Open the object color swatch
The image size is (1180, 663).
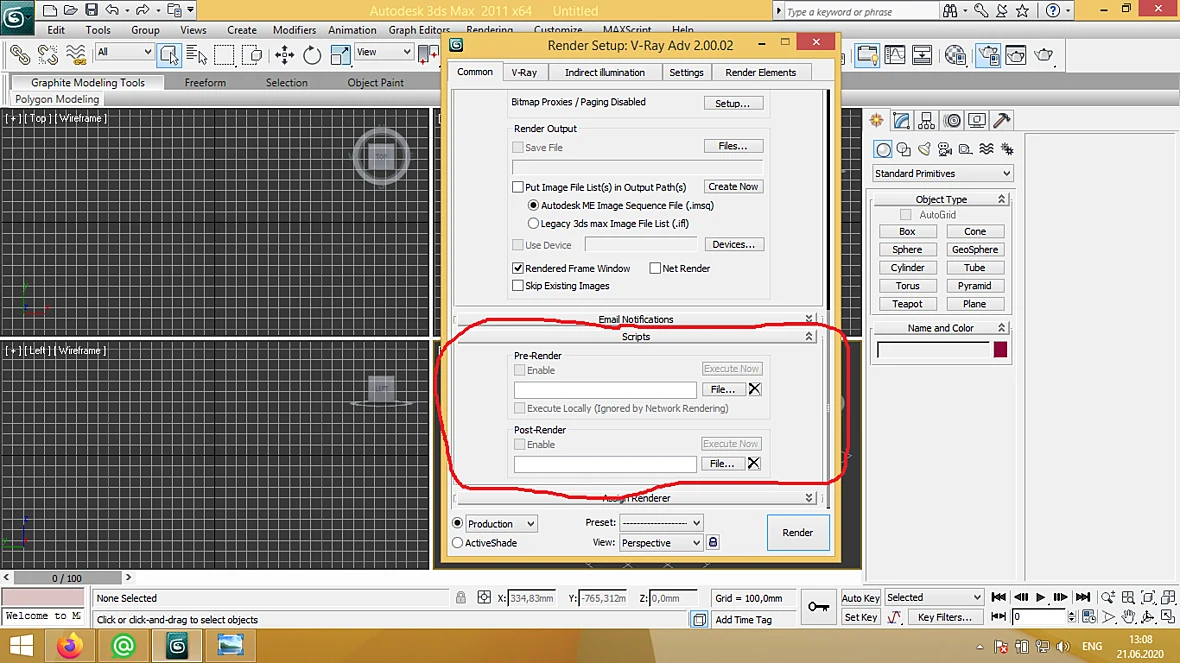pyautogui.click(x=1000, y=349)
